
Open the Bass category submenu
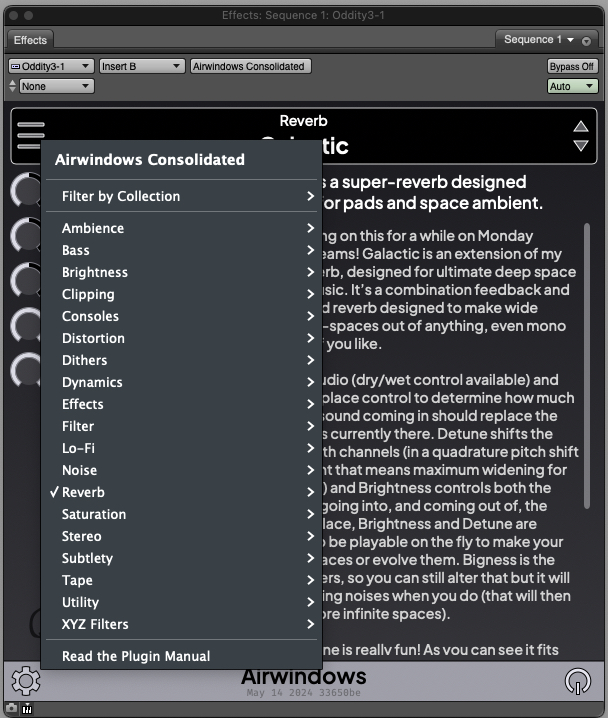[181, 250]
